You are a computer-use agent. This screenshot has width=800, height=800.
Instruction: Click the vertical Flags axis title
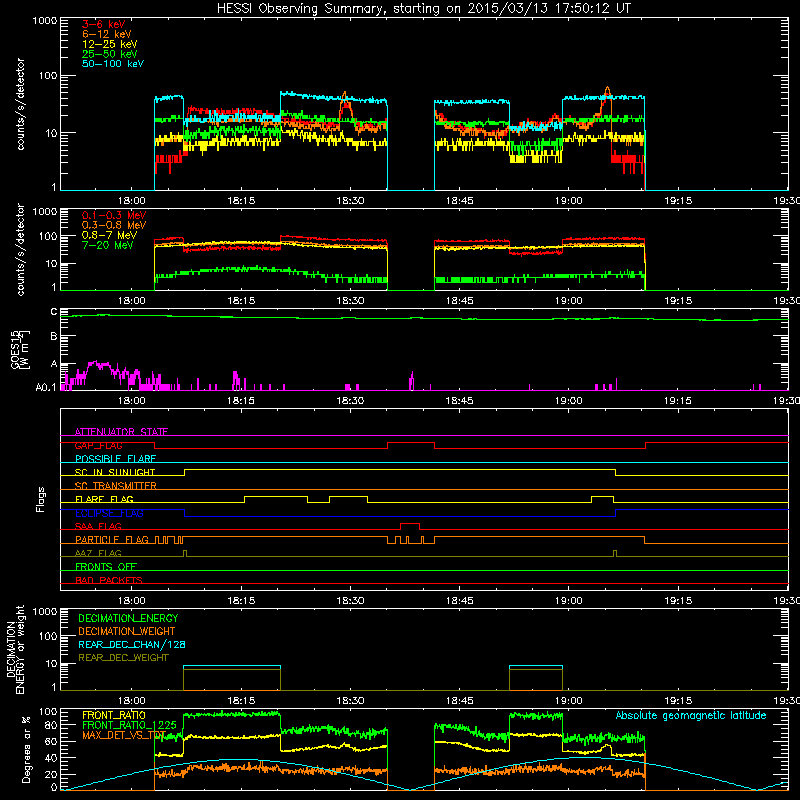tap(41, 499)
